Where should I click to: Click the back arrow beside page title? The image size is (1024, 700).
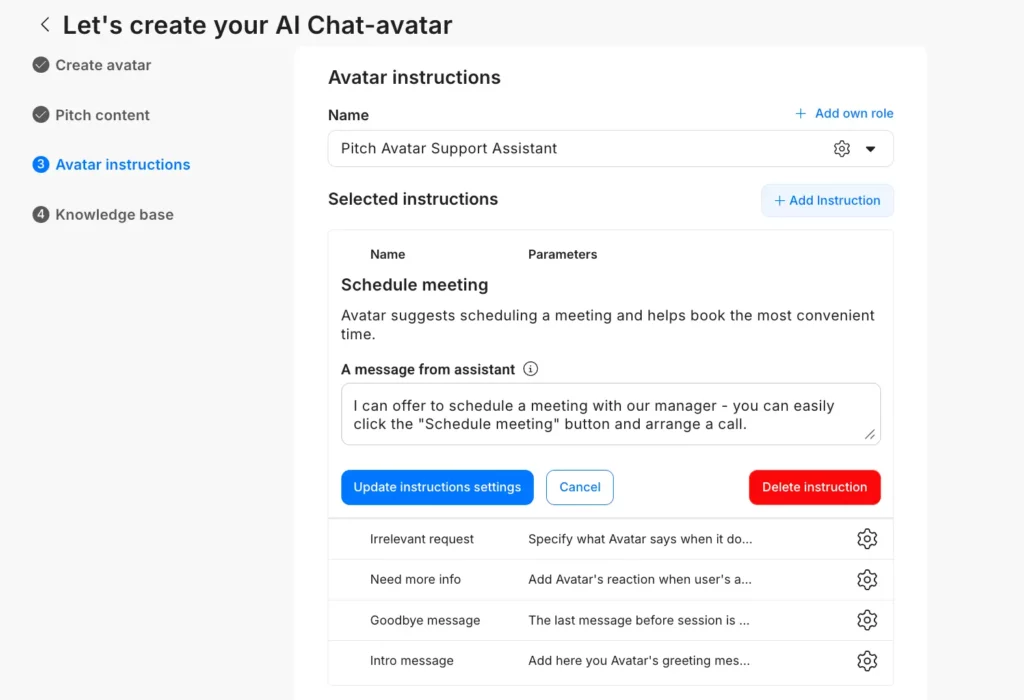[x=44, y=25]
